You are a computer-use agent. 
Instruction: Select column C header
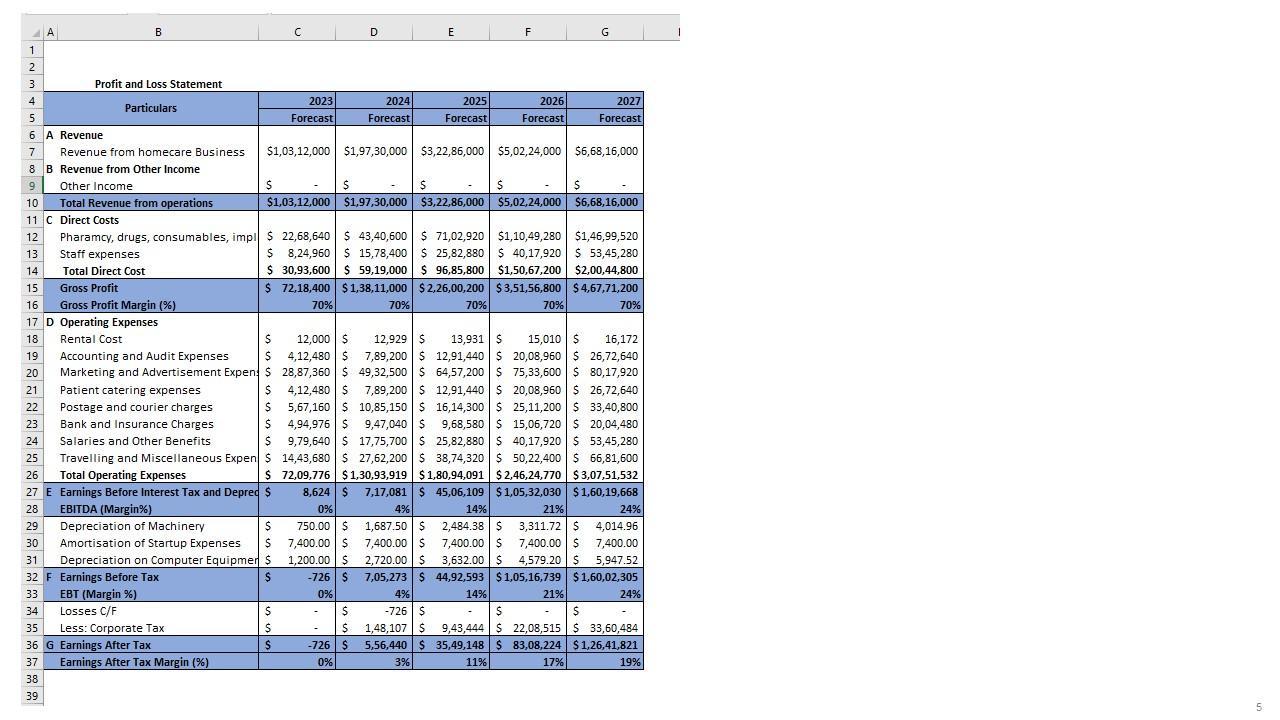point(297,32)
